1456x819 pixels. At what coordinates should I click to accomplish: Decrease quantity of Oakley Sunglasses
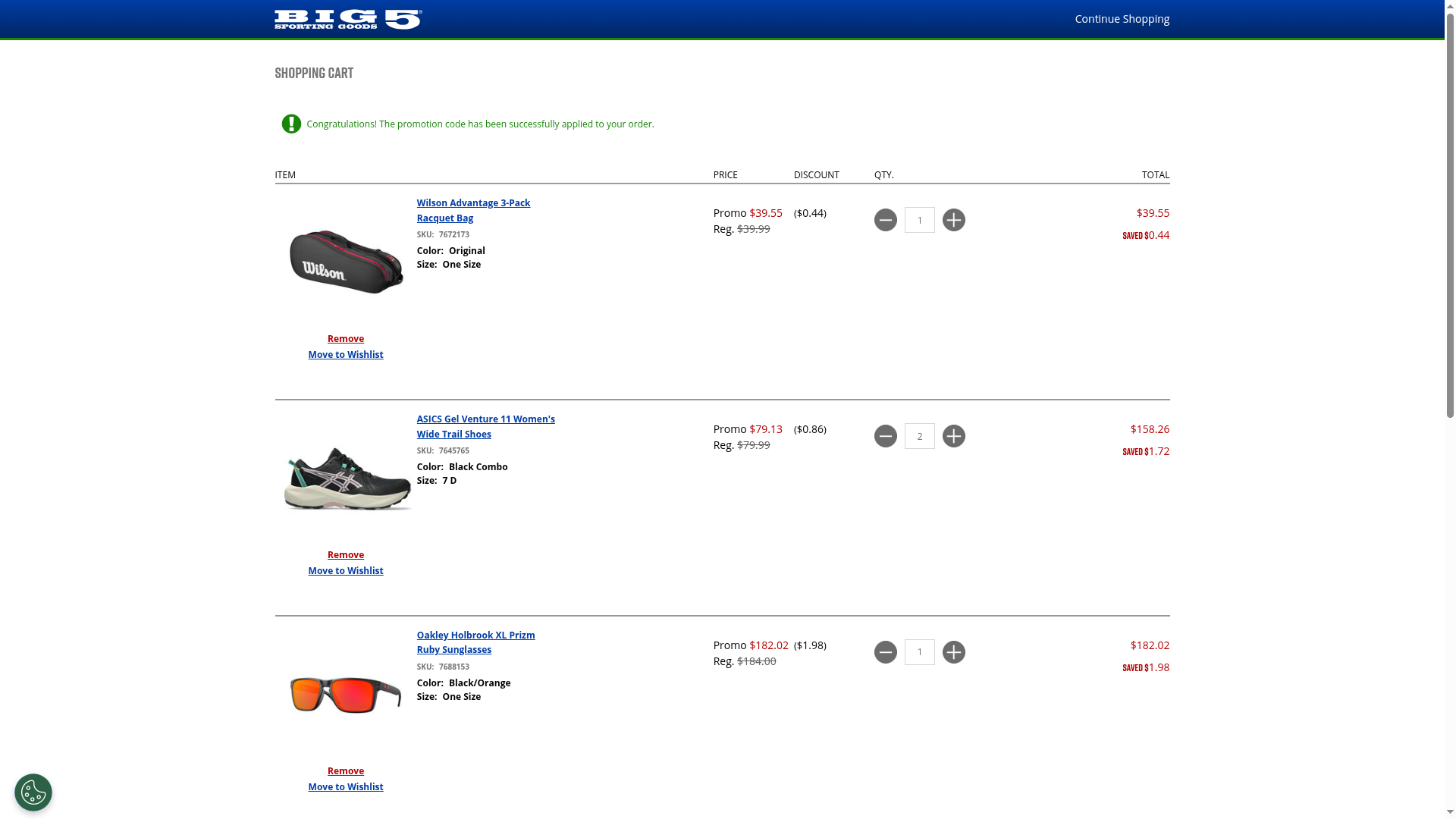click(885, 652)
